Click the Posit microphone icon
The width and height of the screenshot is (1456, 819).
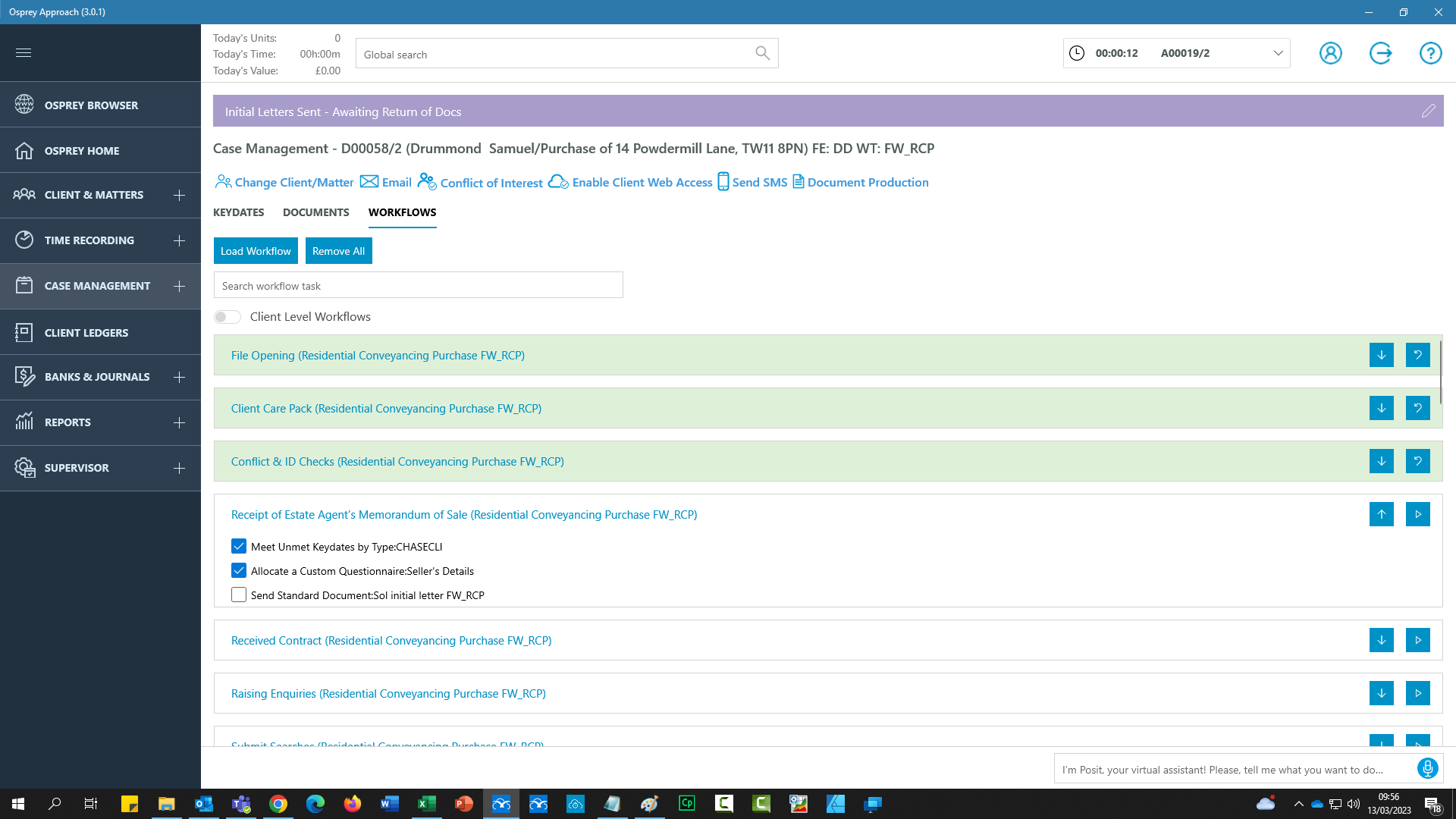click(x=1427, y=768)
